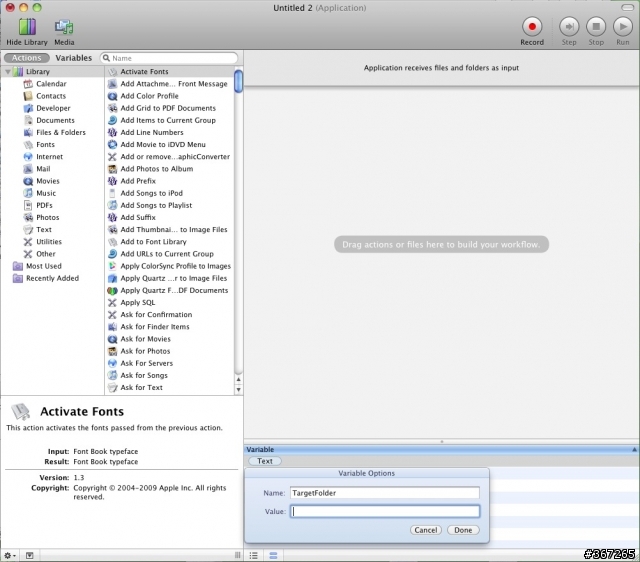Click the action list scrollbar thumb
This screenshot has width=640, height=562.
pyautogui.click(x=238, y=81)
